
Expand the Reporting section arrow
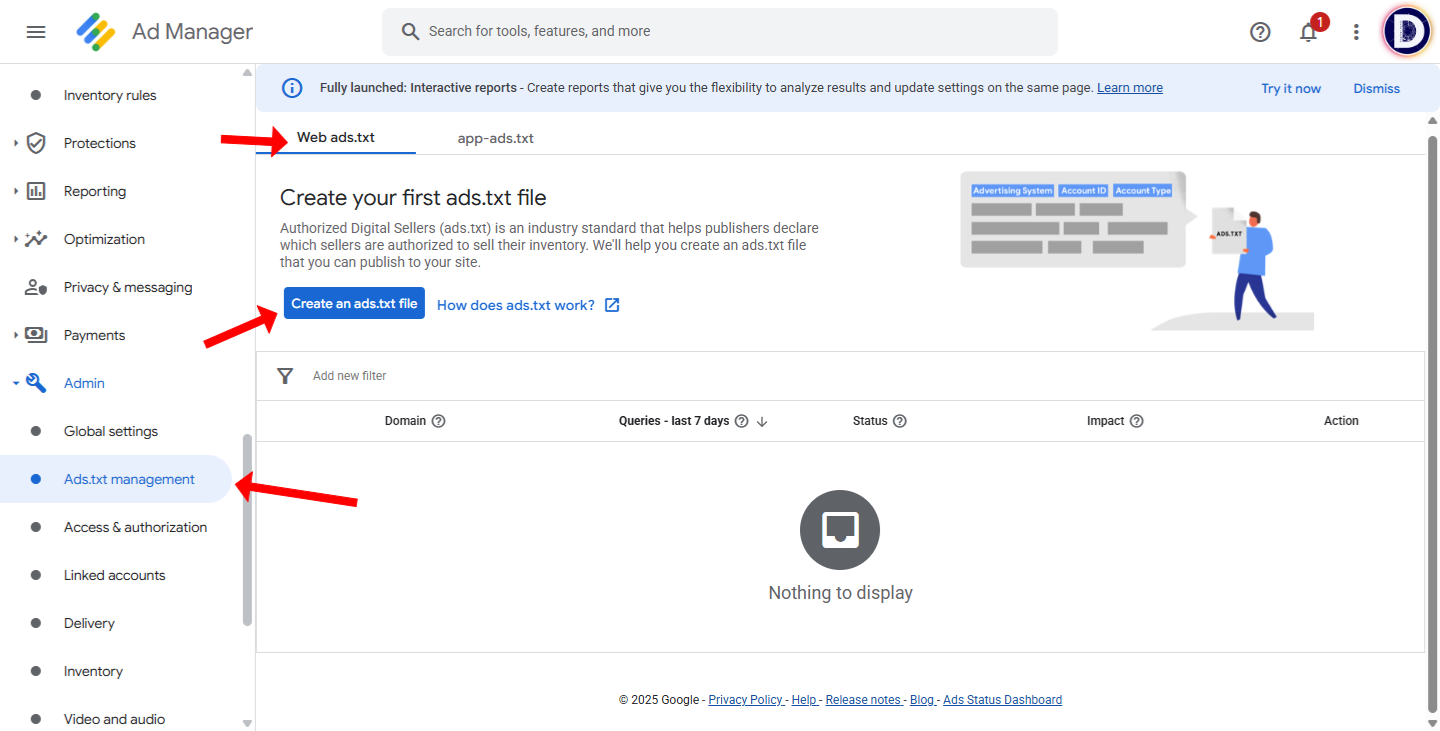point(16,191)
